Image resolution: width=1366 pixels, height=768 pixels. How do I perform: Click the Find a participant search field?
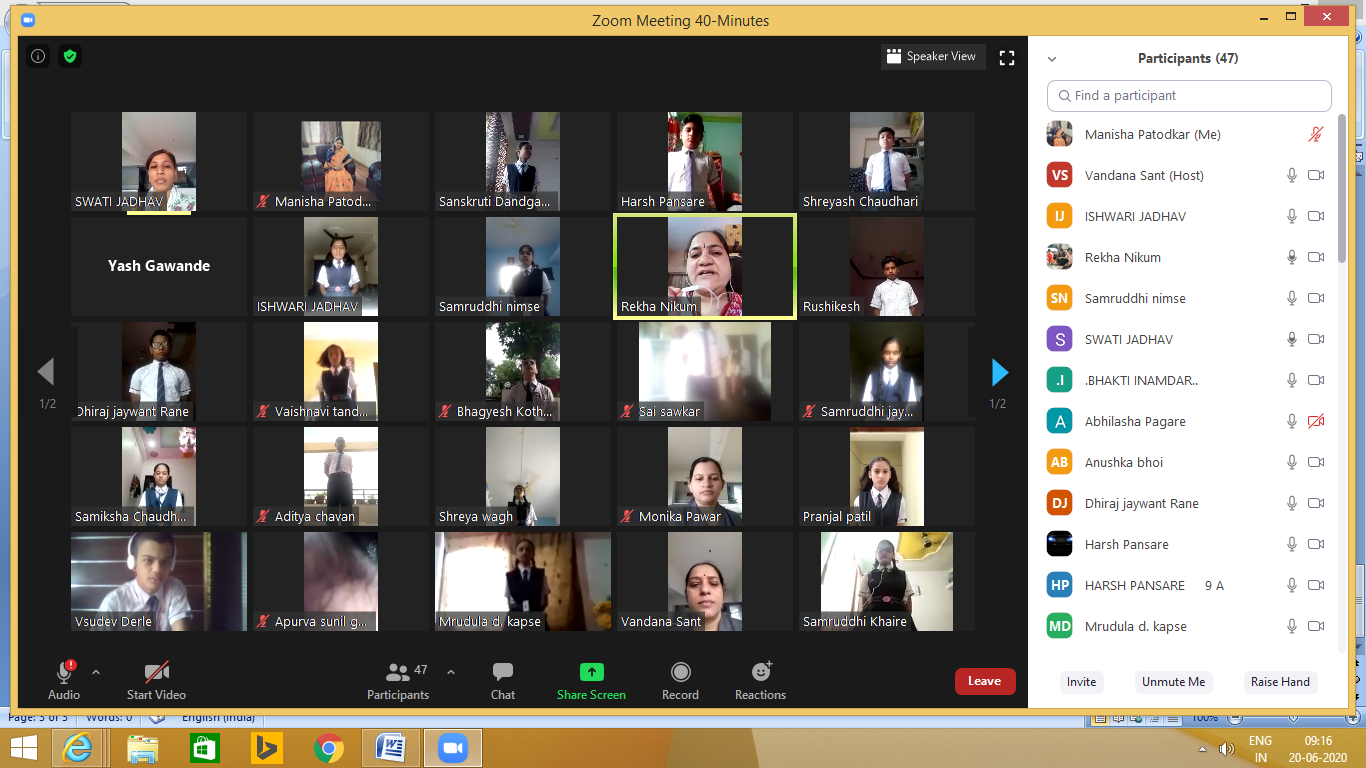(x=1189, y=96)
